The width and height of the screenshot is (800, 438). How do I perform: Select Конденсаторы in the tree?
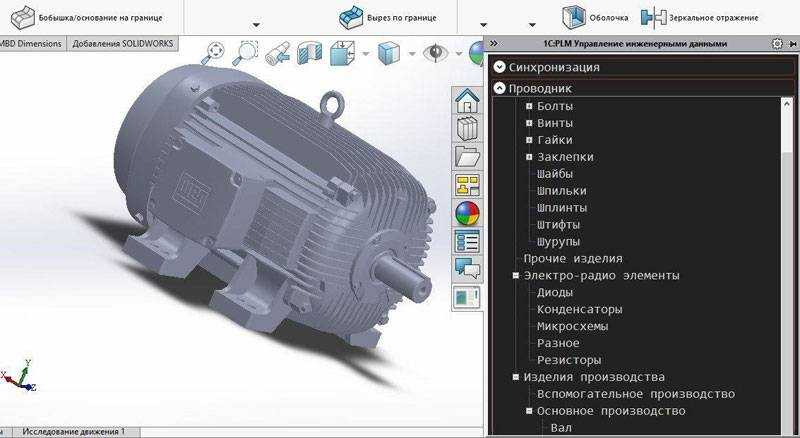pyautogui.click(x=579, y=309)
